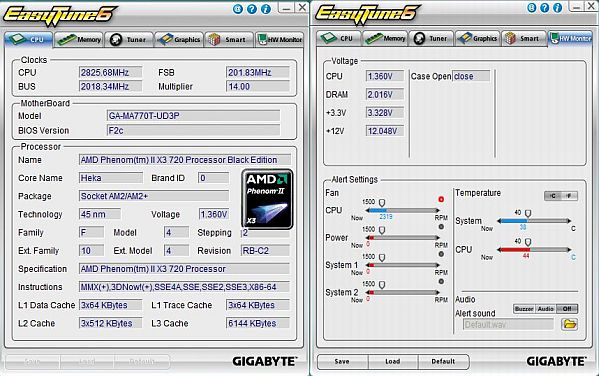The image size is (599, 376).
Task: Click Save button in right window
Action: pos(342,361)
